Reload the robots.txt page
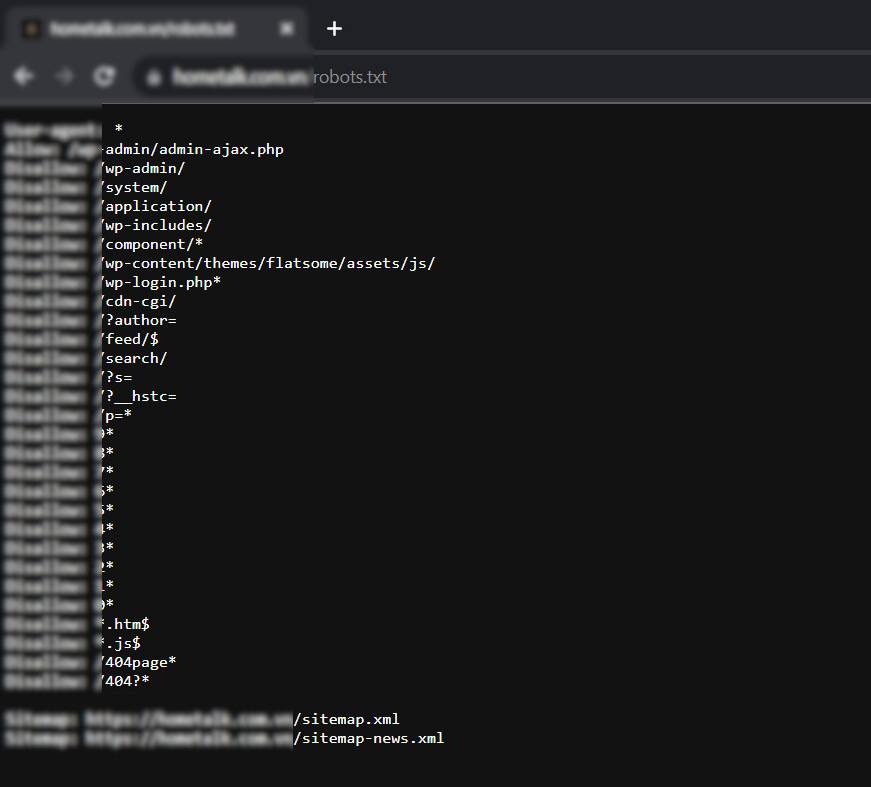This screenshot has width=871, height=787. 104,76
